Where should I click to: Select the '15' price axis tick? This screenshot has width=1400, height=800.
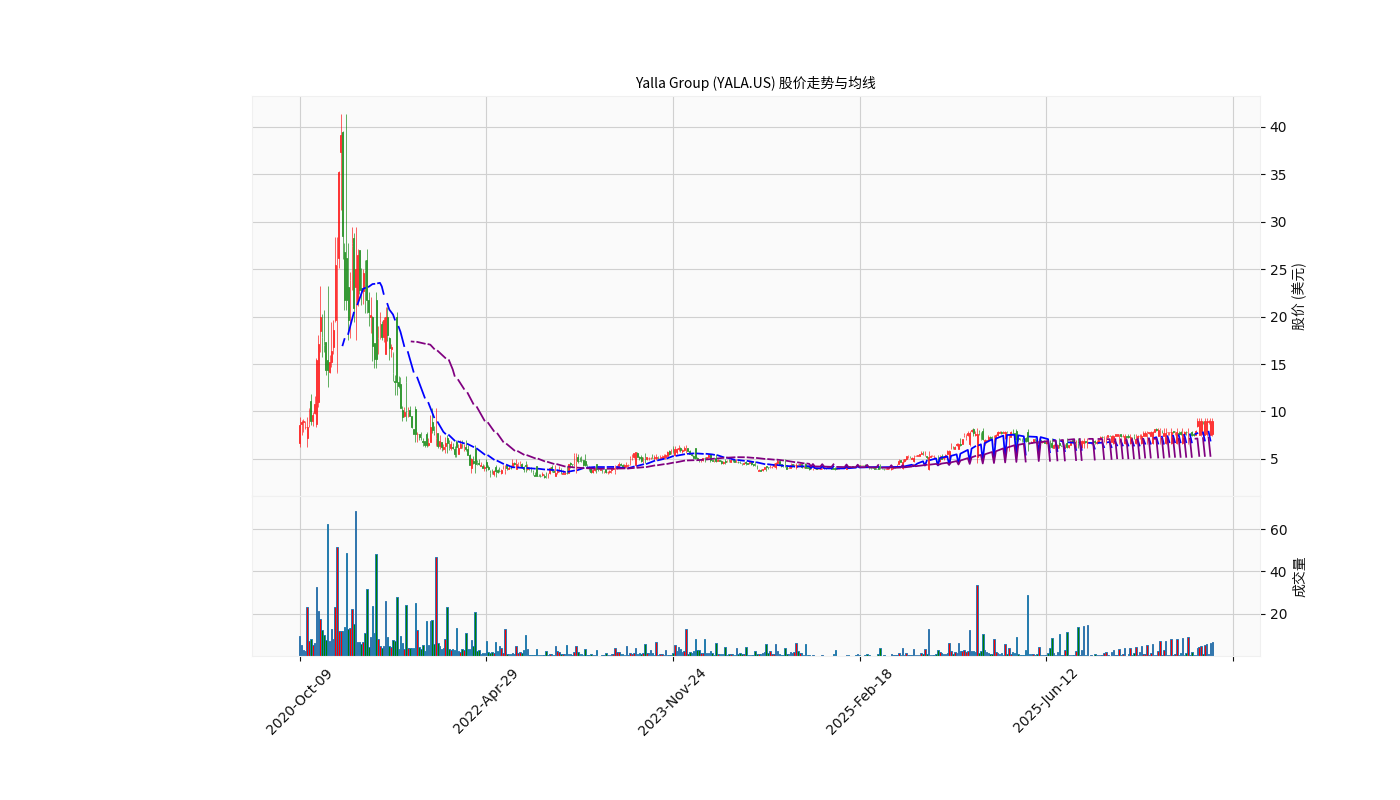pyautogui.click(x=1278, y=365)
